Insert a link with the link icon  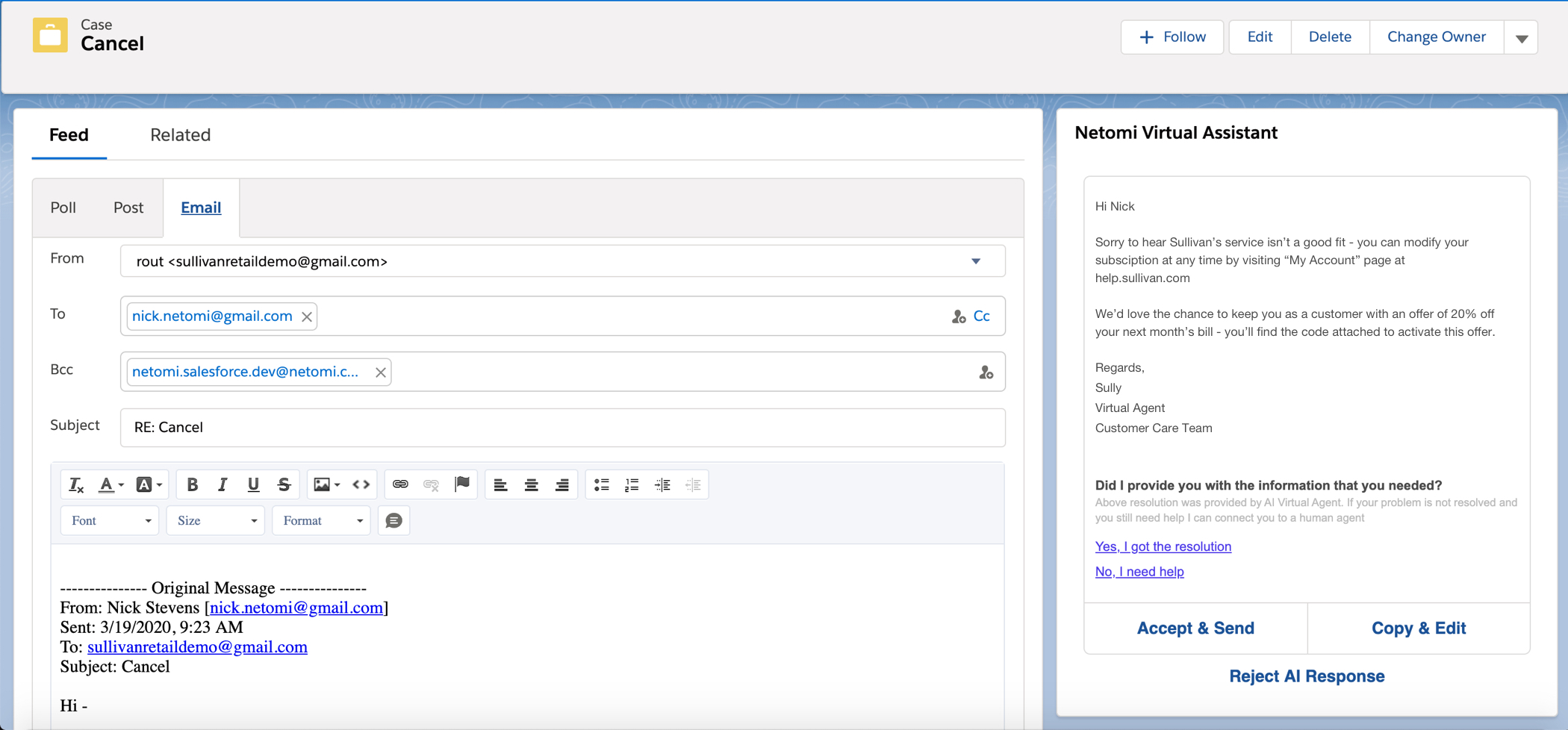click(x=400, y=485)
